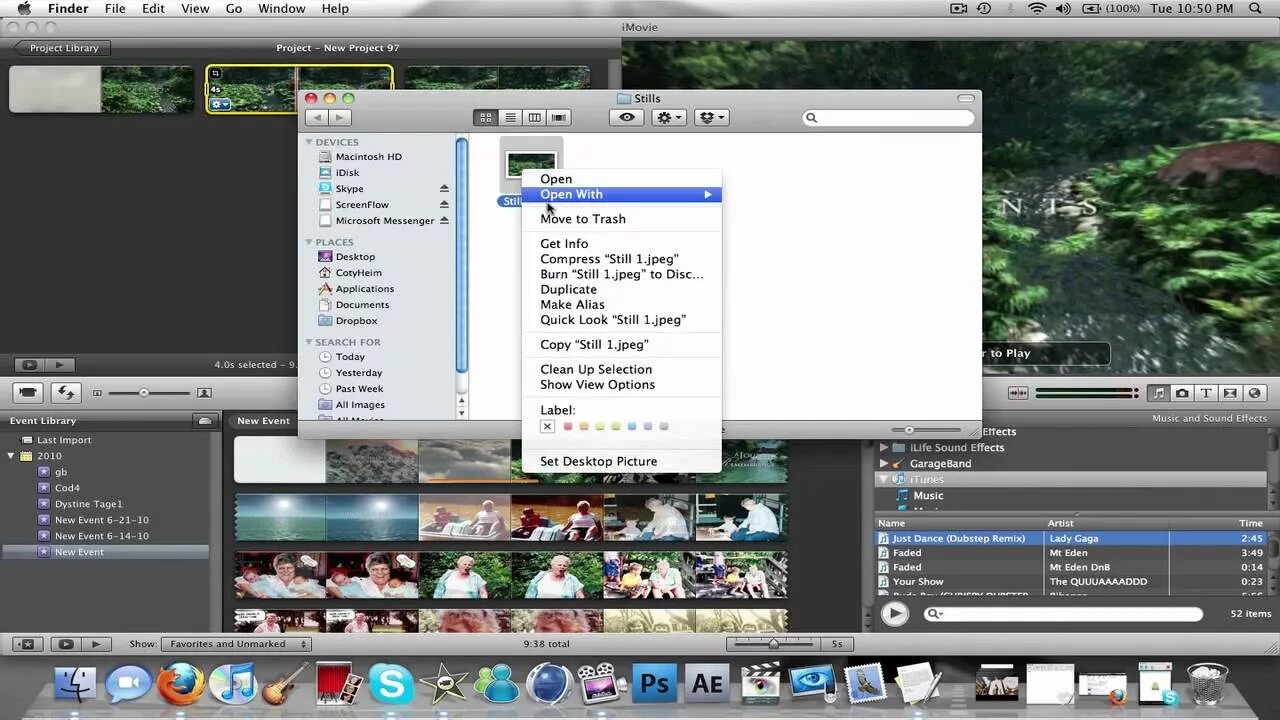
Task: Open the Music and Sound Effects browser
Action: click(x=1158, y=394)
